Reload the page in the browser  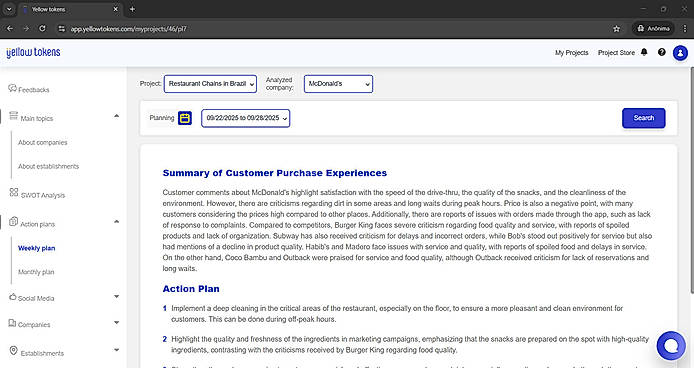coord(42,28)
